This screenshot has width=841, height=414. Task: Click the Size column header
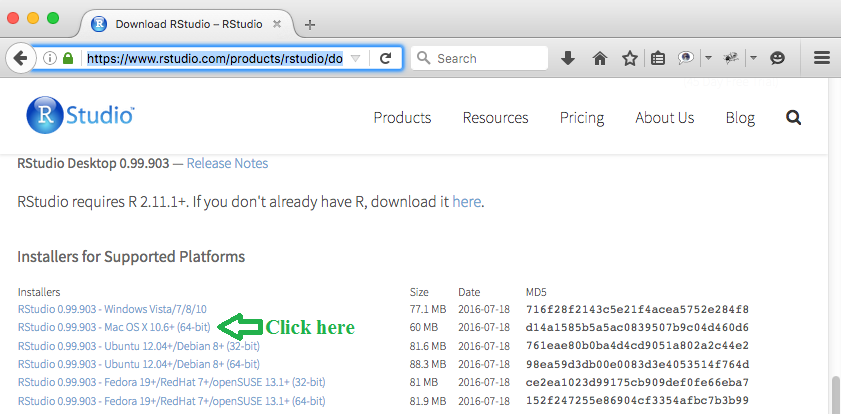coord(419,292)
